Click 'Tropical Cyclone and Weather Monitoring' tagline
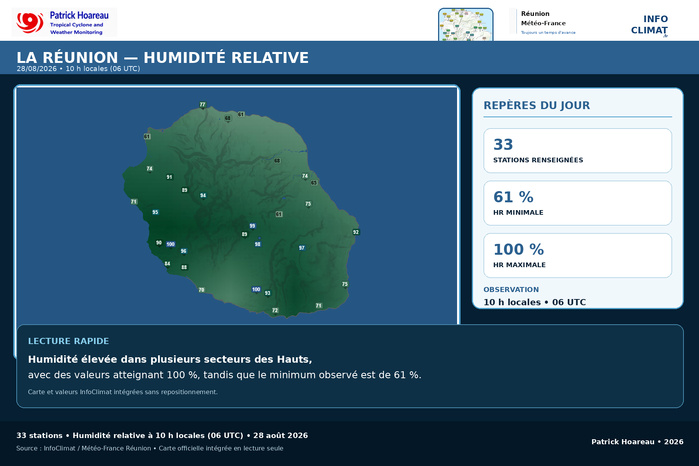 (76, 29)
